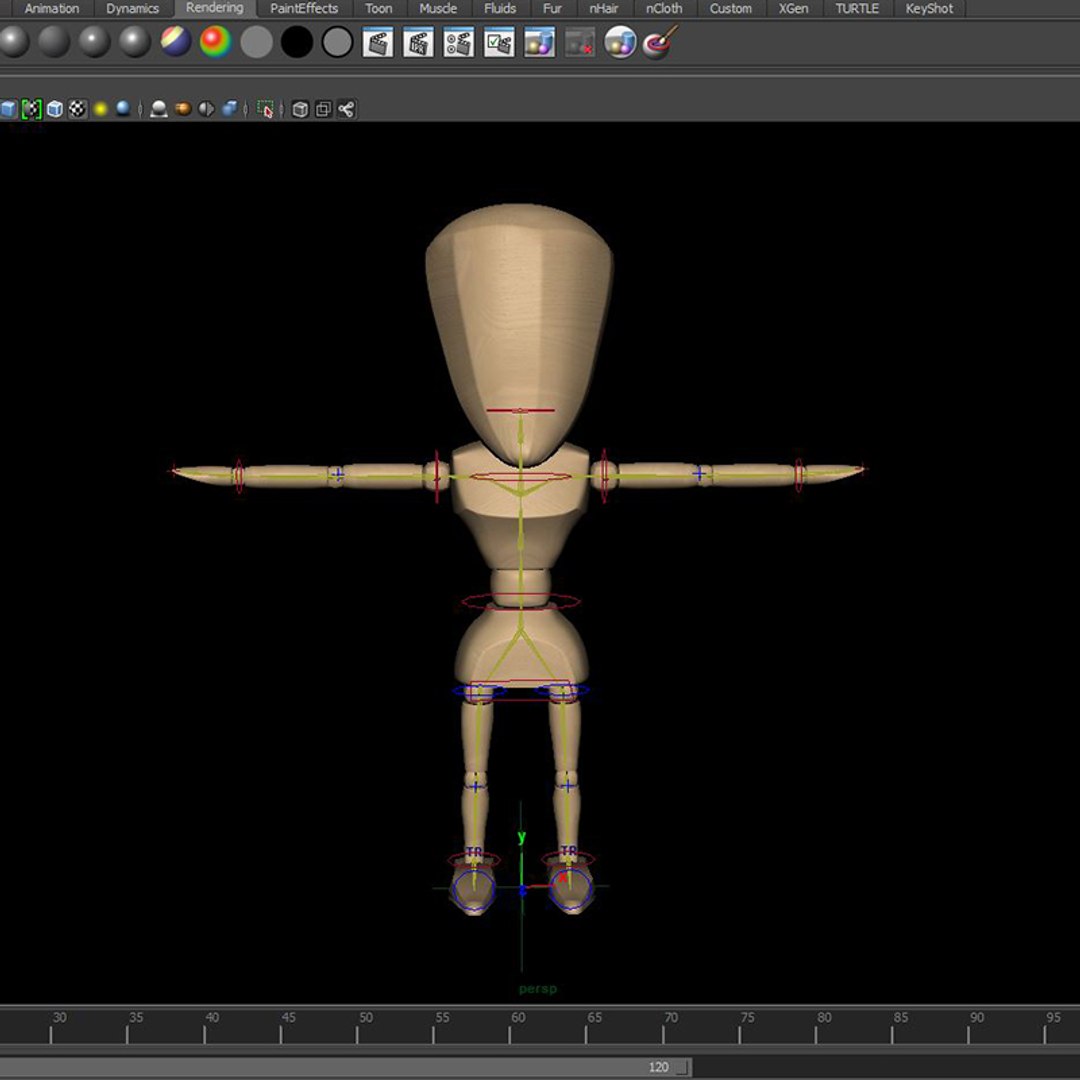Click the solid black circle shader icon
This screenshot has width=1080, height=1080.
pyautogui.click(x=297, y=42)
